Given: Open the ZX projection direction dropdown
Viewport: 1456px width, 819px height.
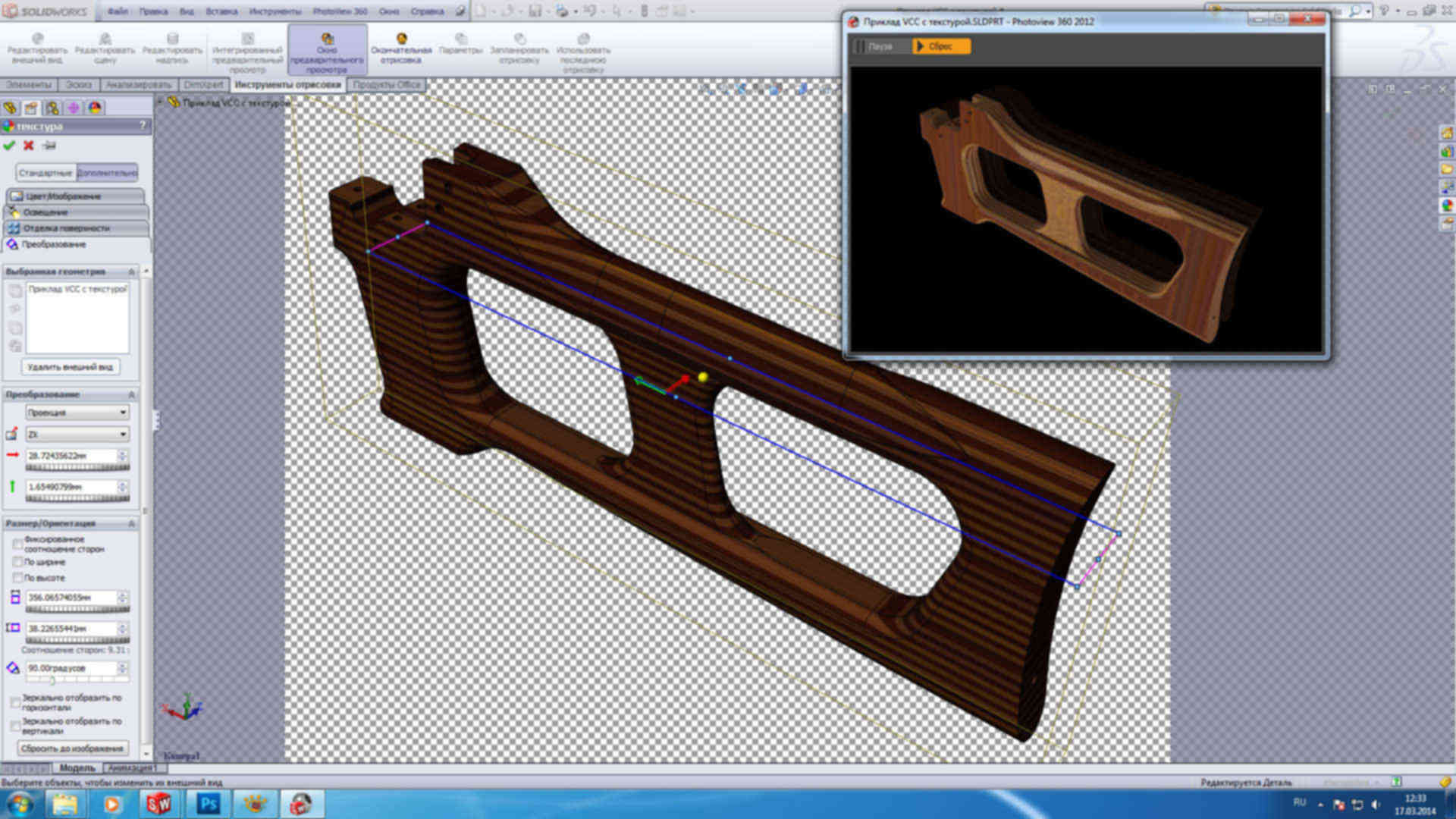Looking at the screenshot, I should 77,435.
